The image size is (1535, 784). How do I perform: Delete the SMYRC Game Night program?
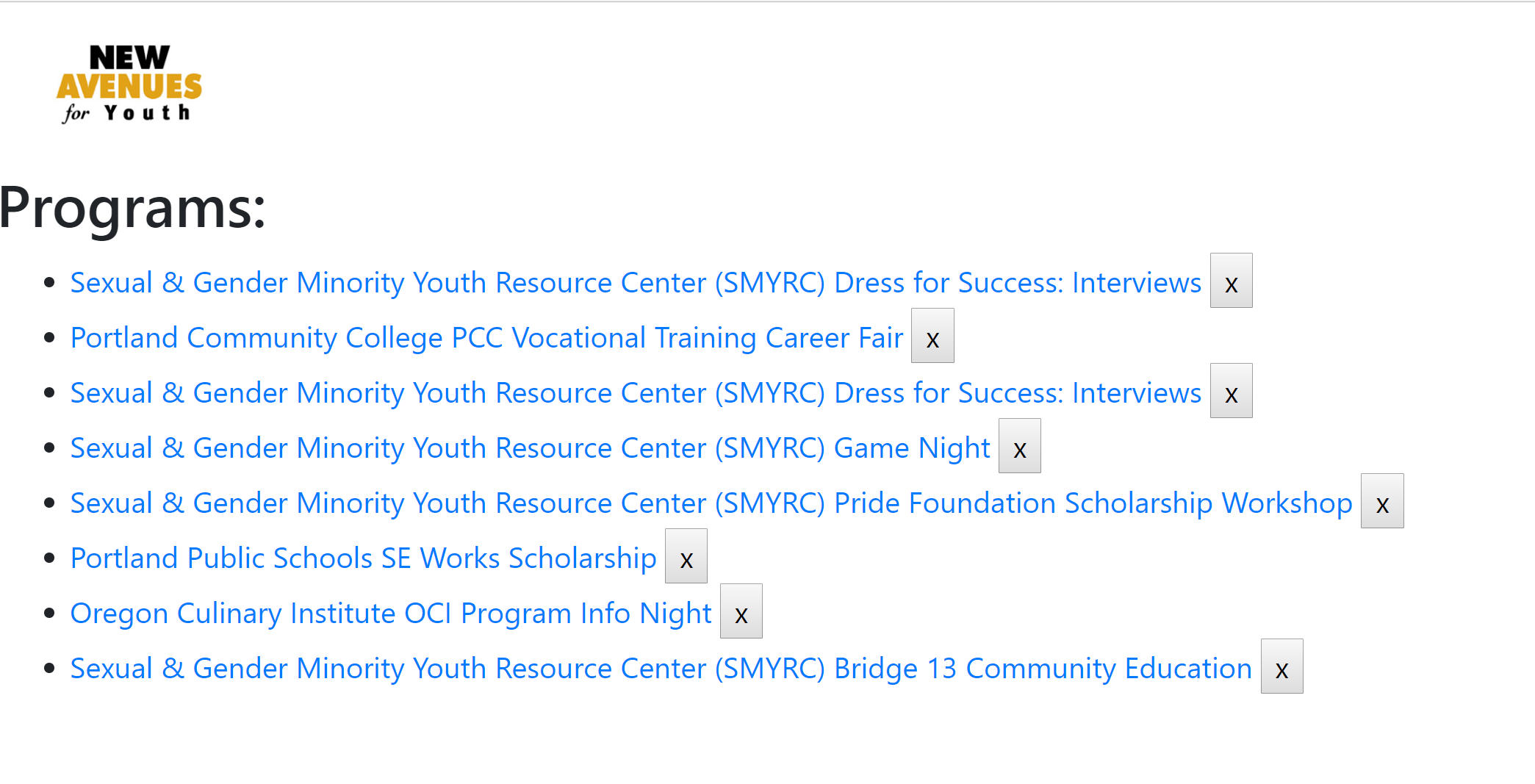(x=1019, y=447)
